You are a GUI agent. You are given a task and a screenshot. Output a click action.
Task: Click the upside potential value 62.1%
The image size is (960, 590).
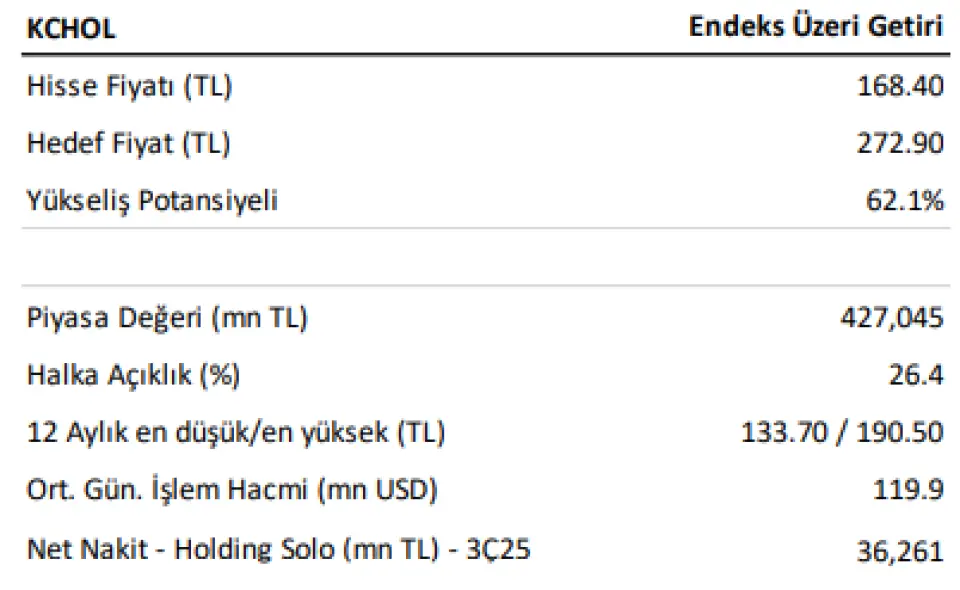click(x=904, y=201)
